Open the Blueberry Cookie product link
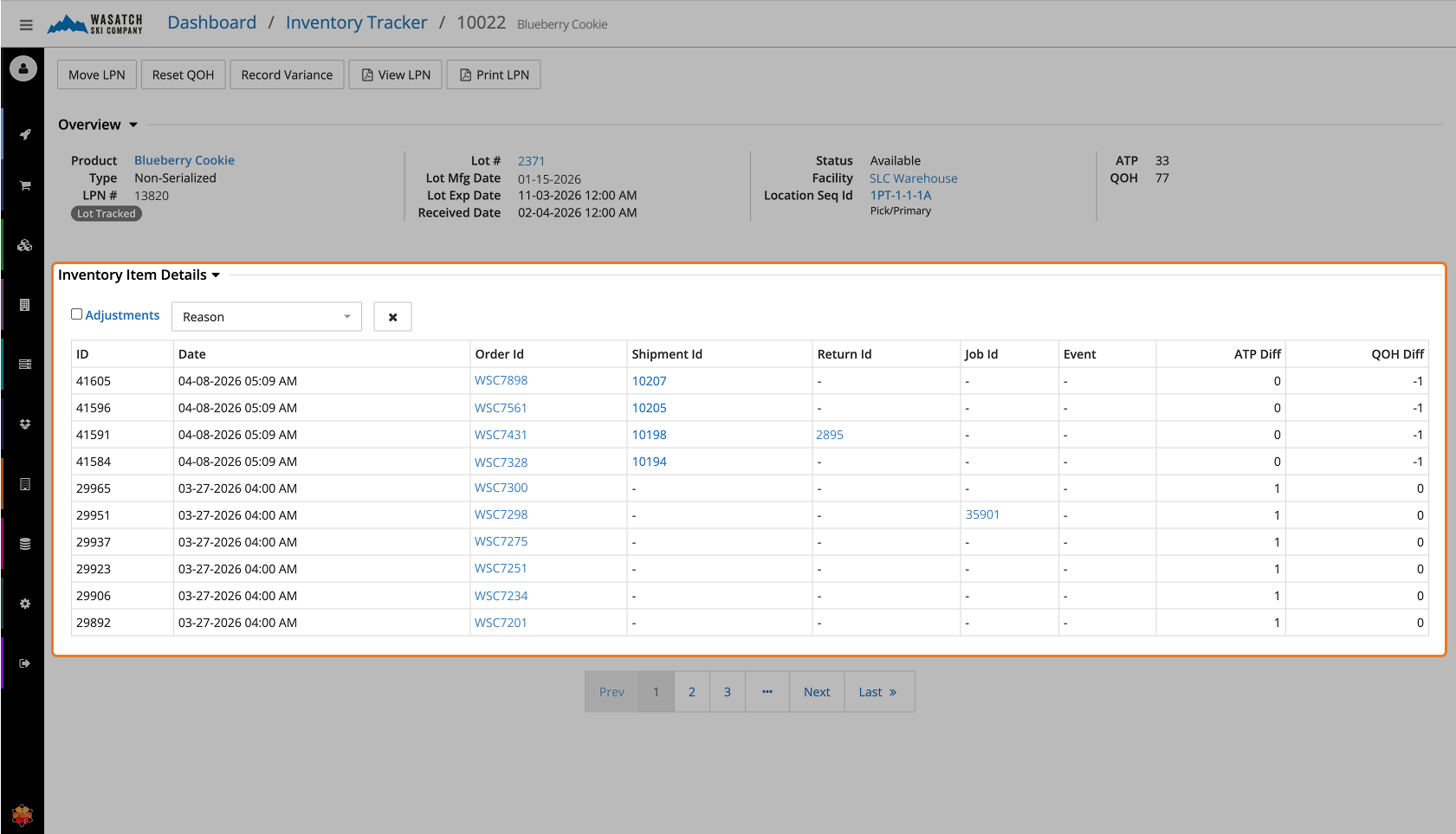This screenshot has width=1456, height=834. click(184, 160)
